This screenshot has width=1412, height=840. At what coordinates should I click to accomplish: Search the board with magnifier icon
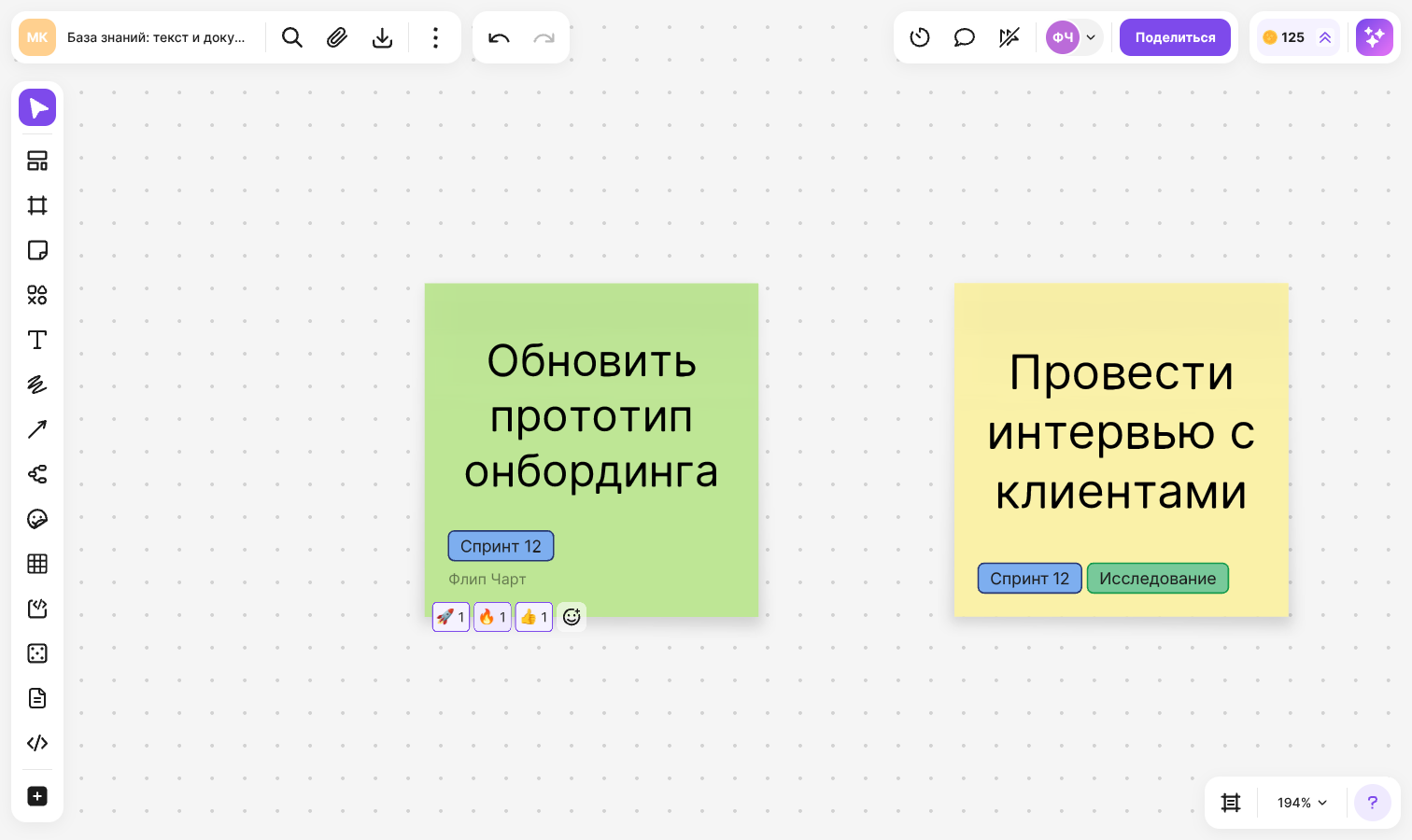pyautogui.click(x=292, y=37)
